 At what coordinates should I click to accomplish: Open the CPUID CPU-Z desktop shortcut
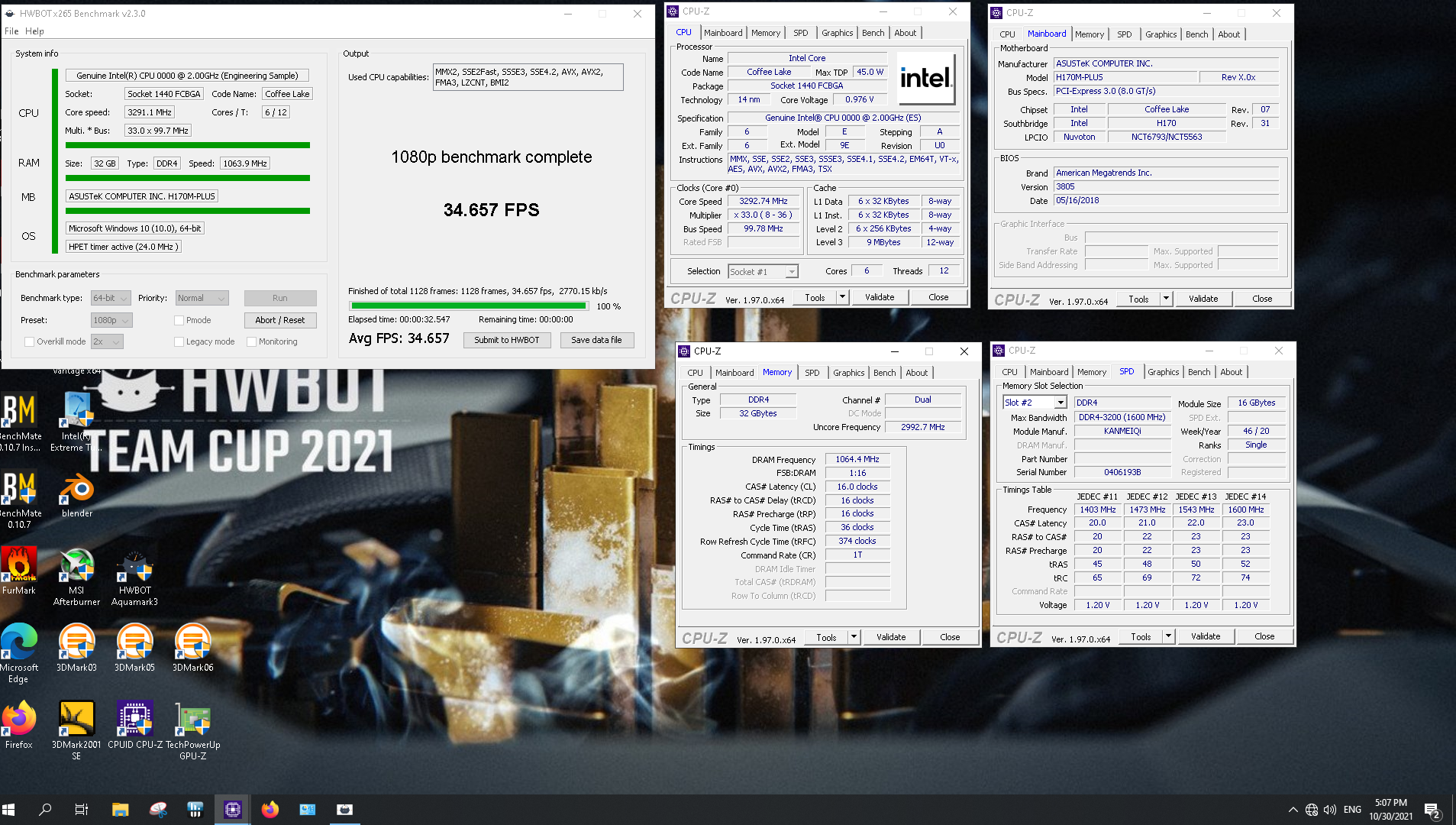tap(135, 725)
